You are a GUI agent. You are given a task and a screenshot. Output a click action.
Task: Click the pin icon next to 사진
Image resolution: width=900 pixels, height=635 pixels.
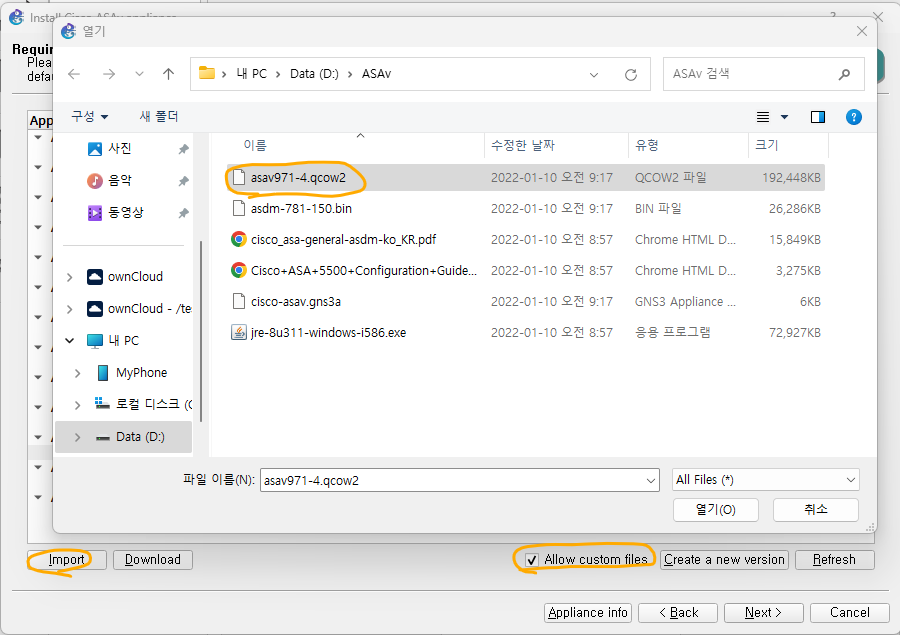(184, 149)
